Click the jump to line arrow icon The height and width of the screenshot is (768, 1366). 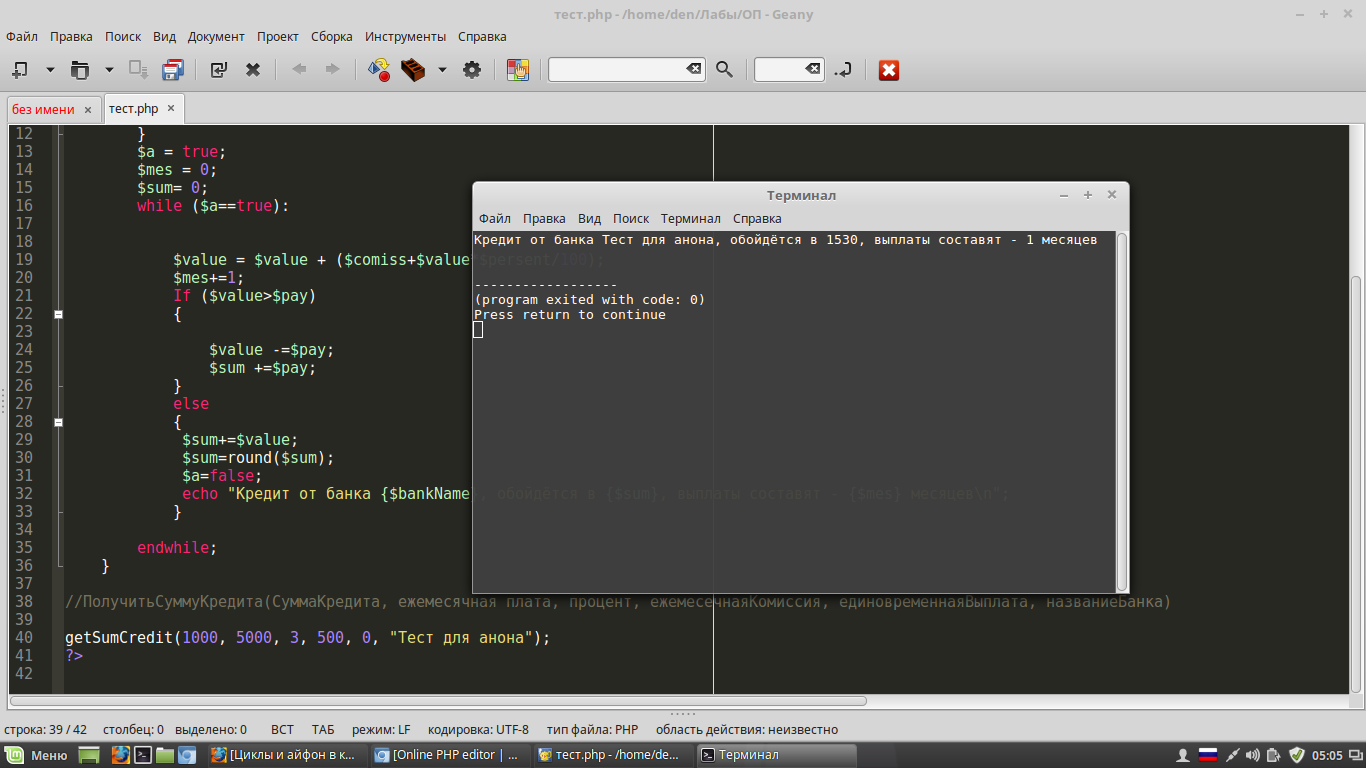point(843,70)
